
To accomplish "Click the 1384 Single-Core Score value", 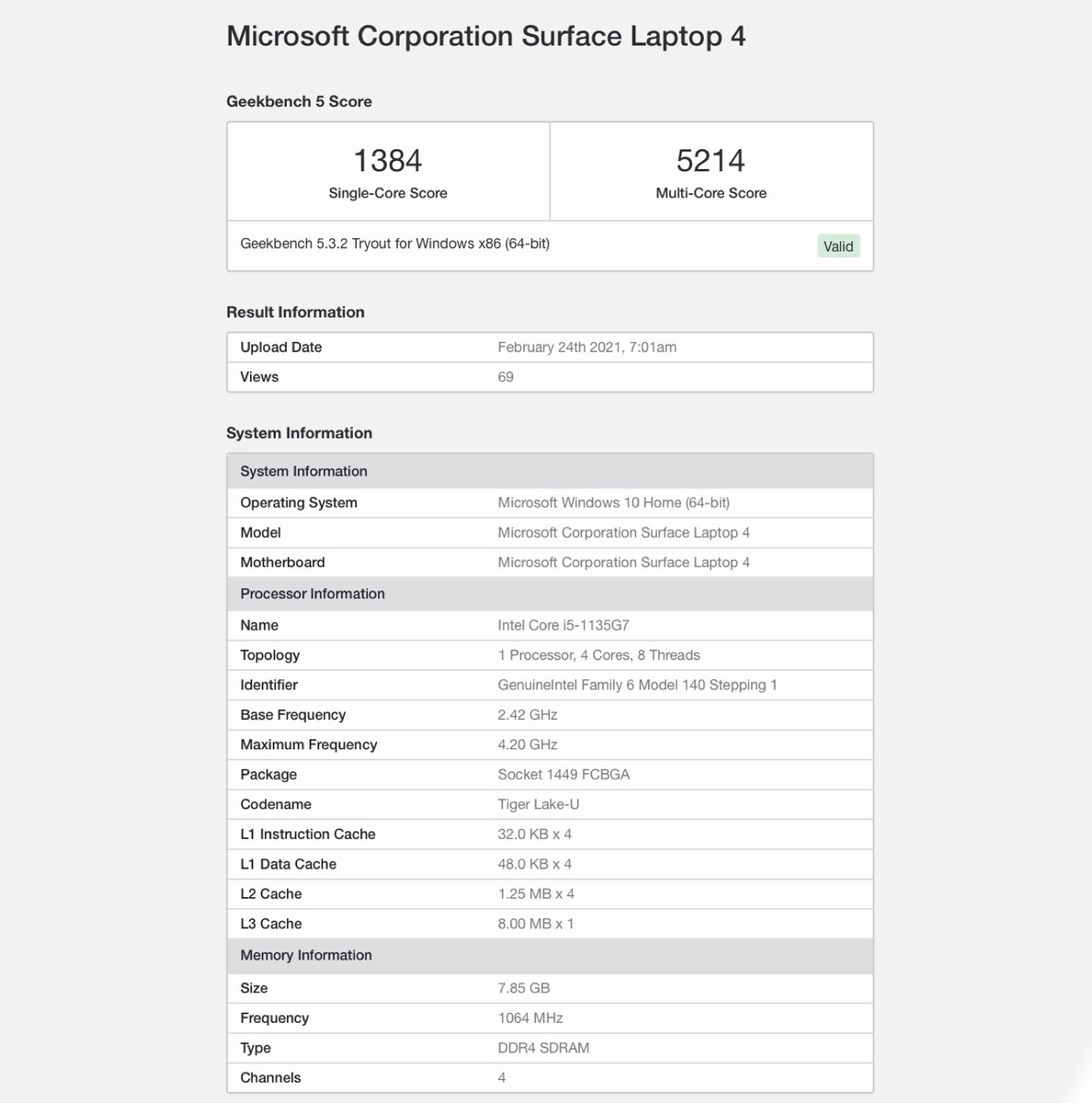I will 388,161.
